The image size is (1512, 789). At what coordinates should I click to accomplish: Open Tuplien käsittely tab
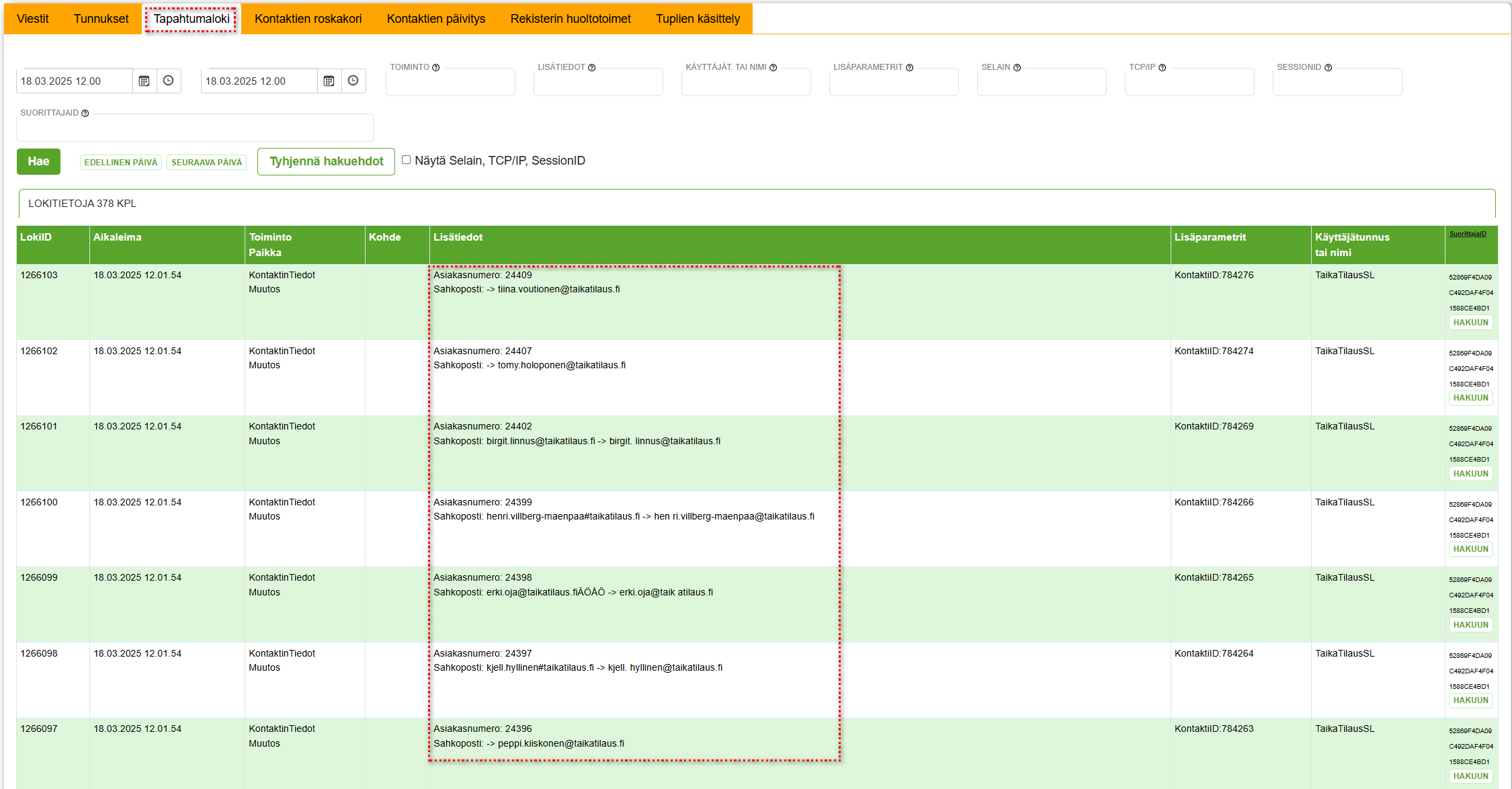pos(698,19)
